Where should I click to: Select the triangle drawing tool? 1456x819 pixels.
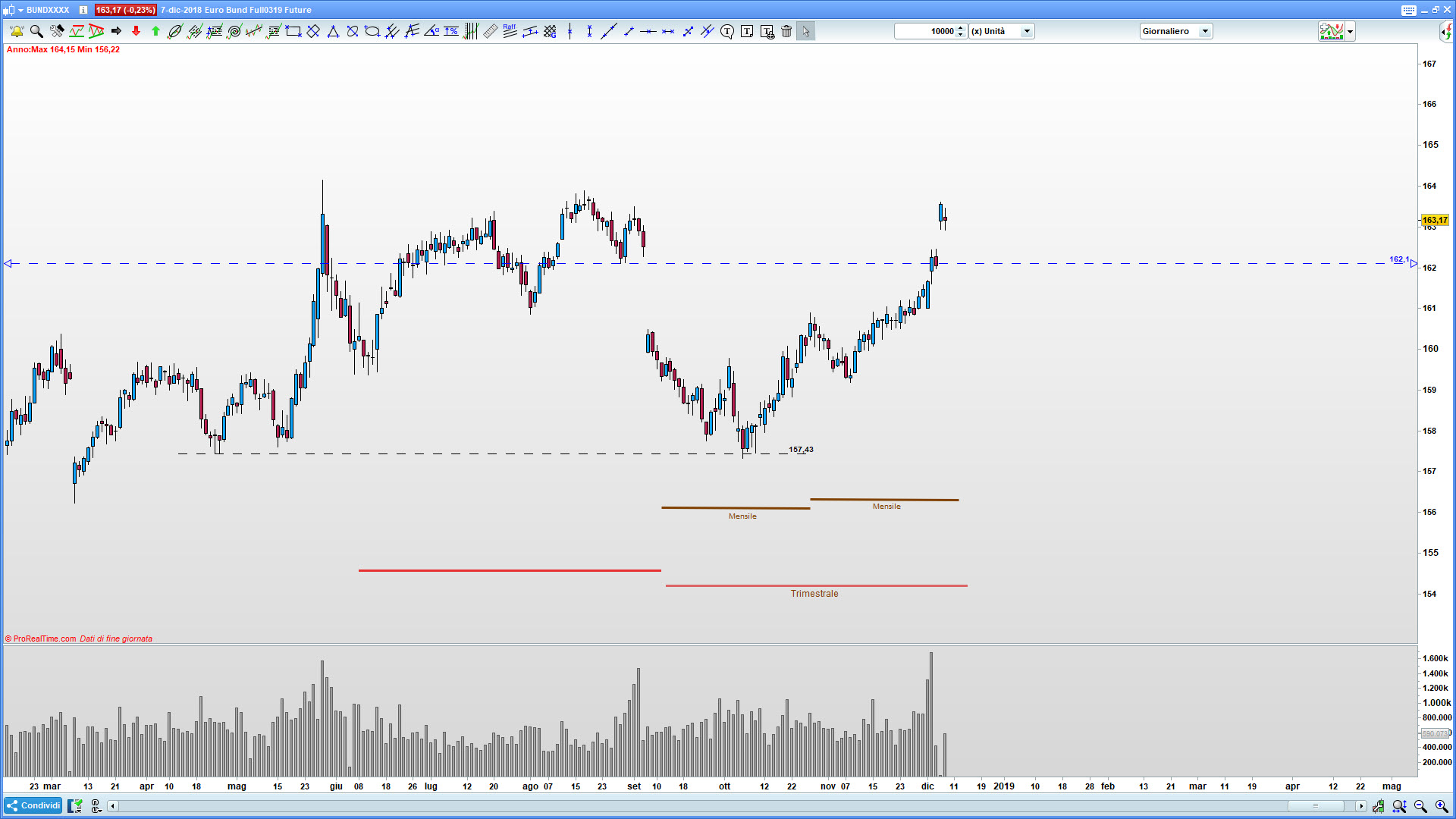[x=333, y=31]
